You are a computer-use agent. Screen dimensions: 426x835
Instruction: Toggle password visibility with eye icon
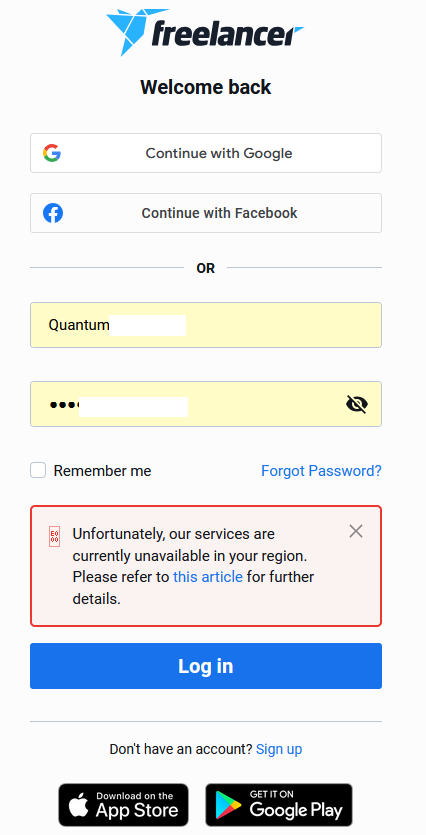tap(357, 404)
